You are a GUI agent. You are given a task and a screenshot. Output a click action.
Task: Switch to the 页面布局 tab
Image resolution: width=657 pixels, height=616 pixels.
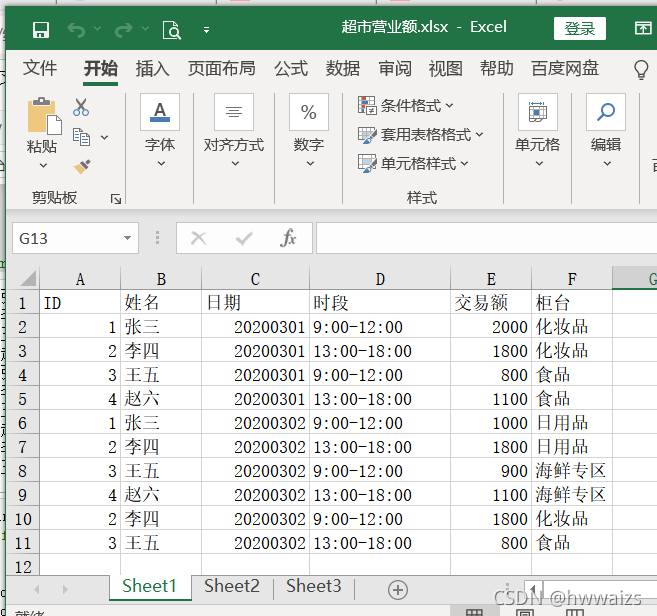click(x=221, y=68)
